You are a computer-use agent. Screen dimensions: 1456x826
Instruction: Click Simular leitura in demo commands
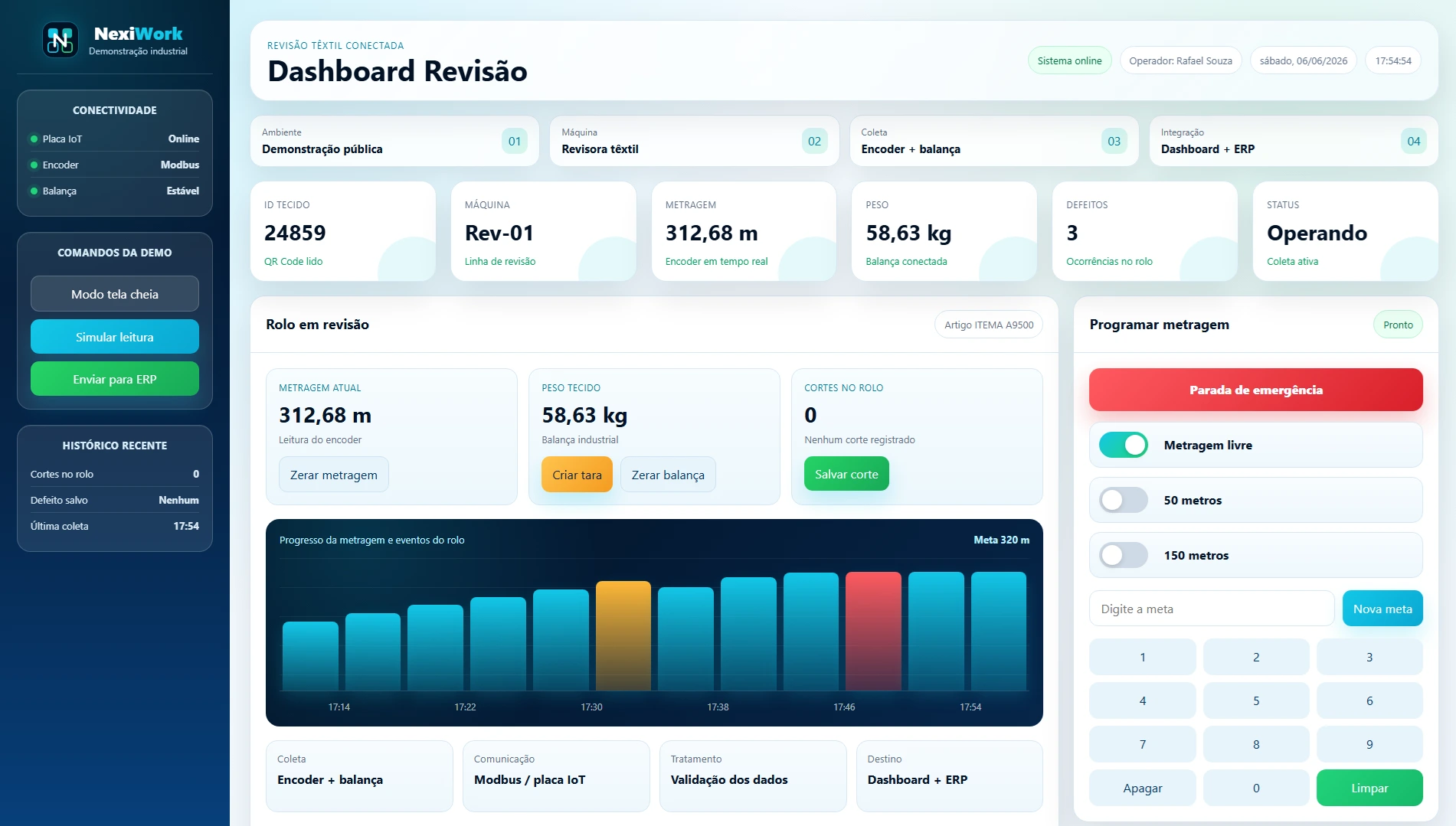click(115, 337)
